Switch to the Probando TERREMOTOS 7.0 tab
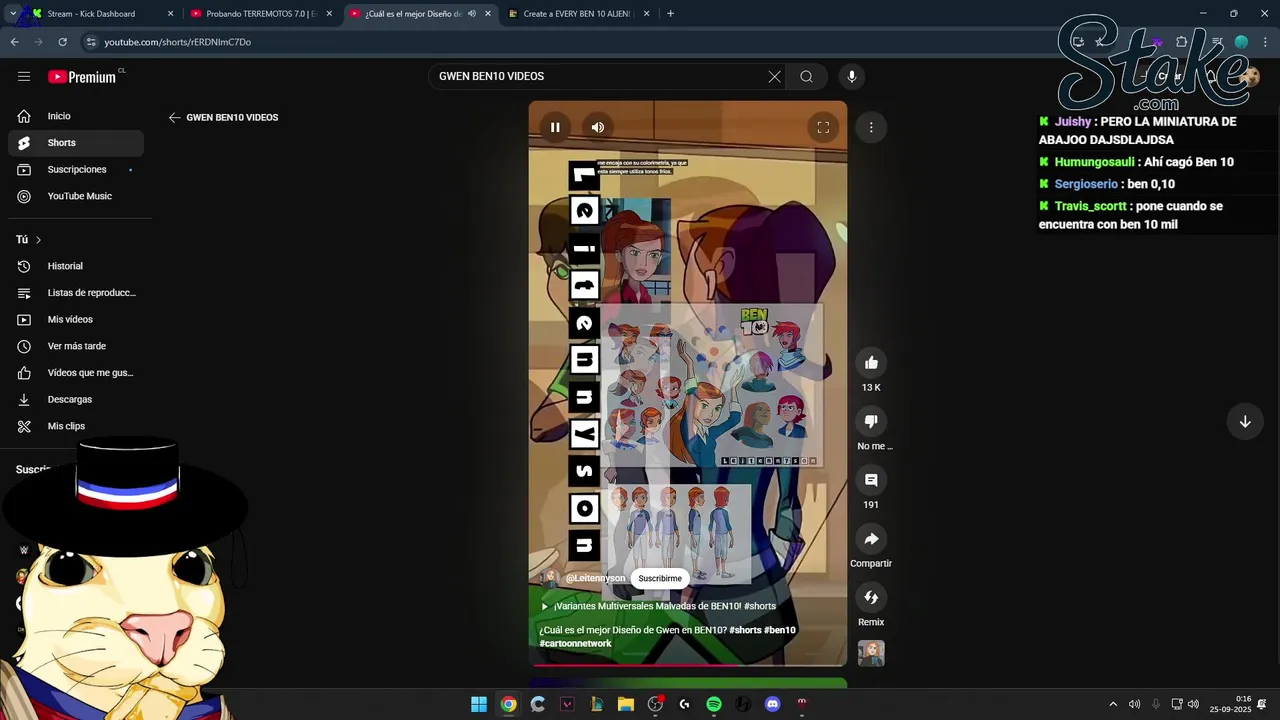The width and height of the screenshot is (1280, 720). (254, 14)
